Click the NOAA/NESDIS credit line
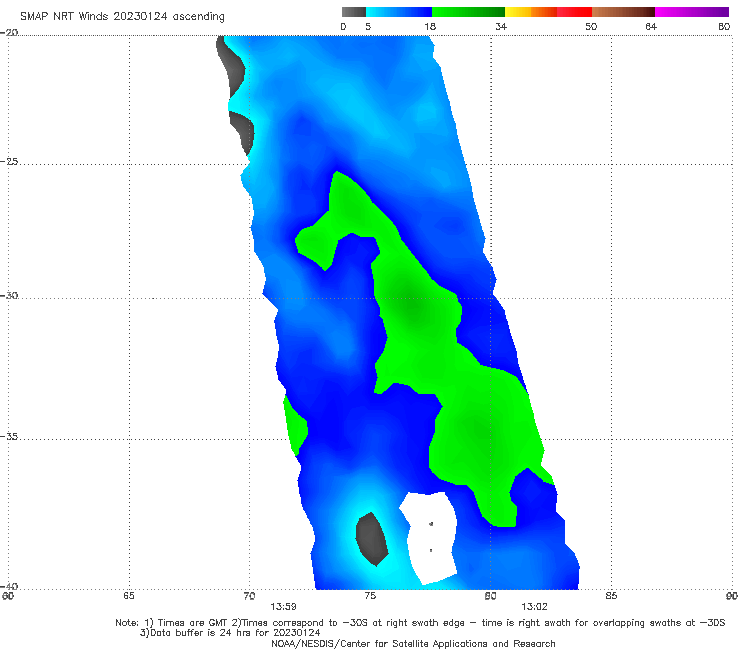The width and height of the screenshot is (740, 650). 413,644
